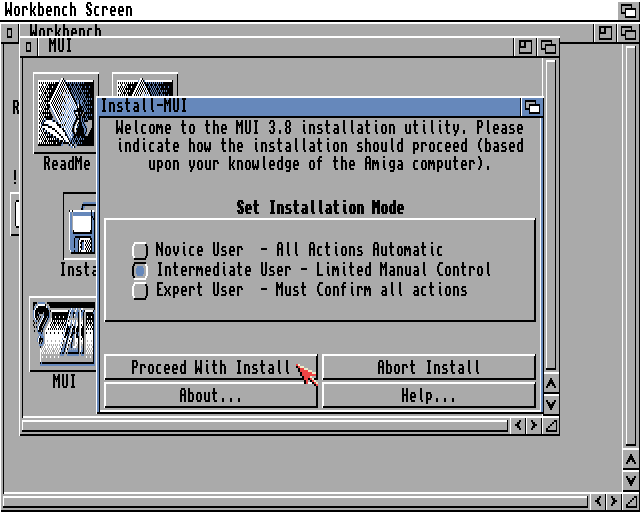This screenshot has width=640, height=512.
Task: Open the MUI question mark icon
Action: [x=63, y=334]
